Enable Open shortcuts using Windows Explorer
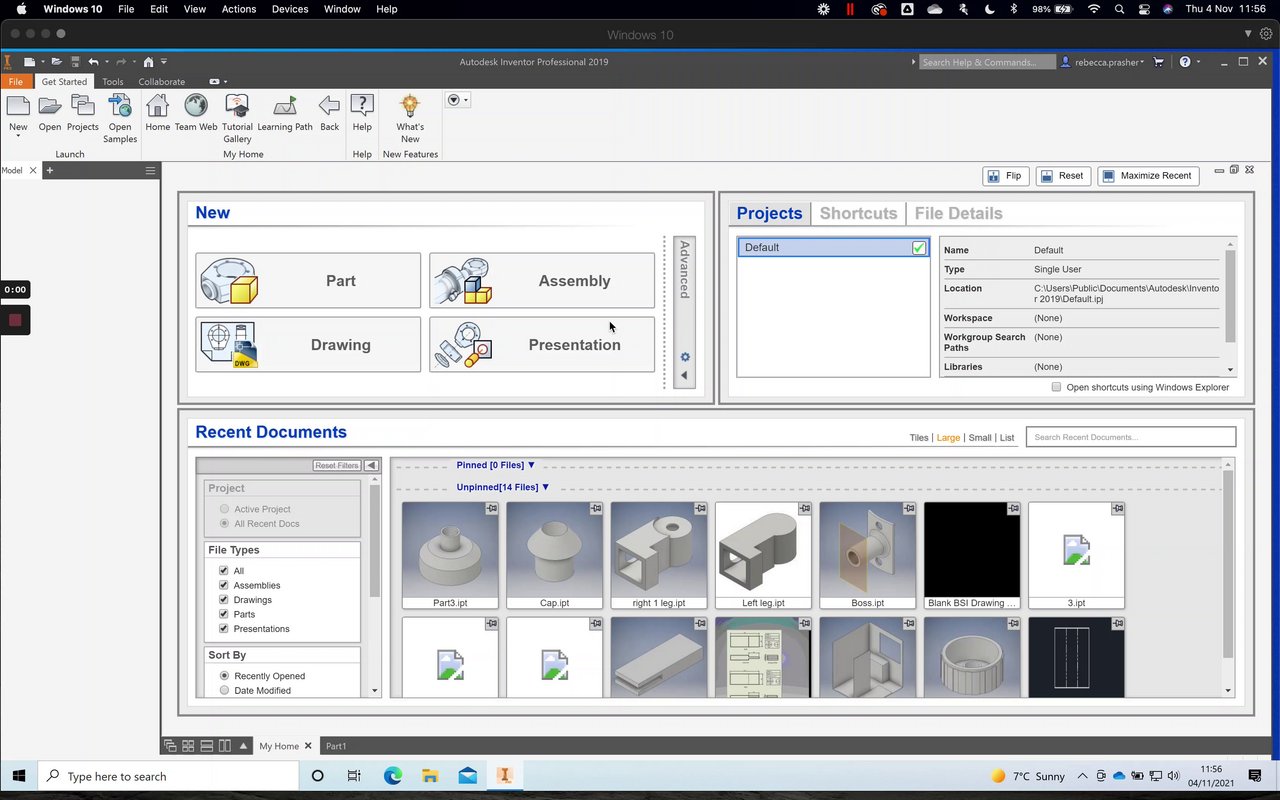Screen dimensions: 1280x800 pyautogui.click(x=1056, y=387)
